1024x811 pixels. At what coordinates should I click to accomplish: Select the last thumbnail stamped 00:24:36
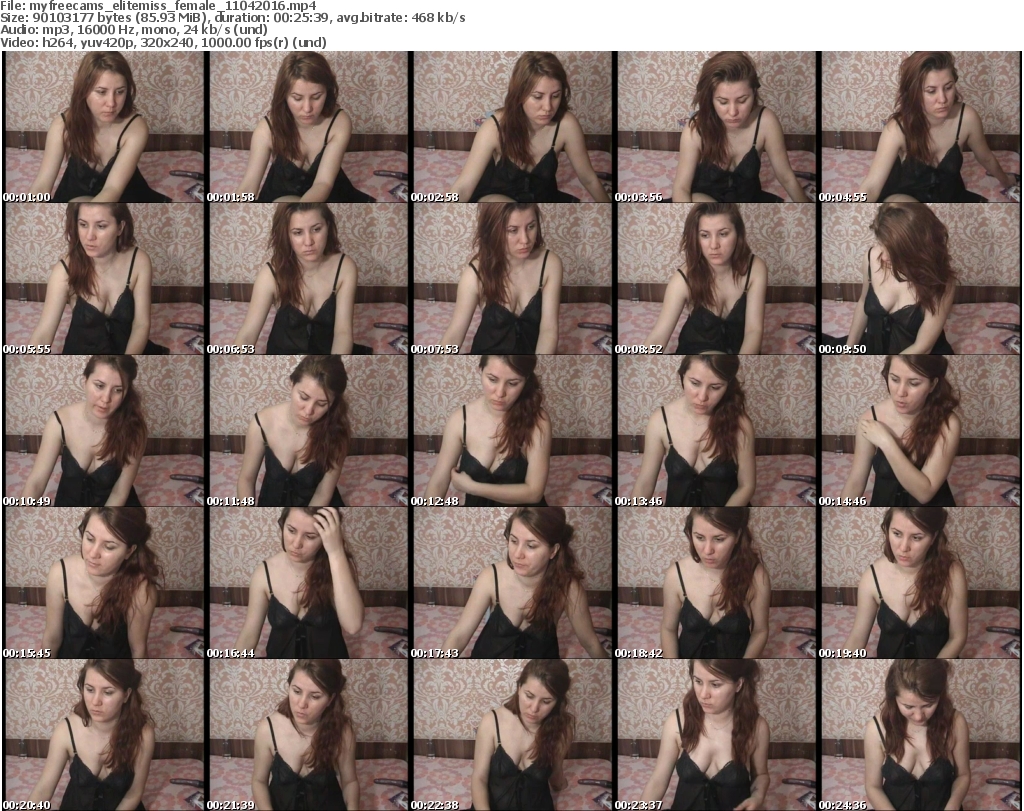921,735
